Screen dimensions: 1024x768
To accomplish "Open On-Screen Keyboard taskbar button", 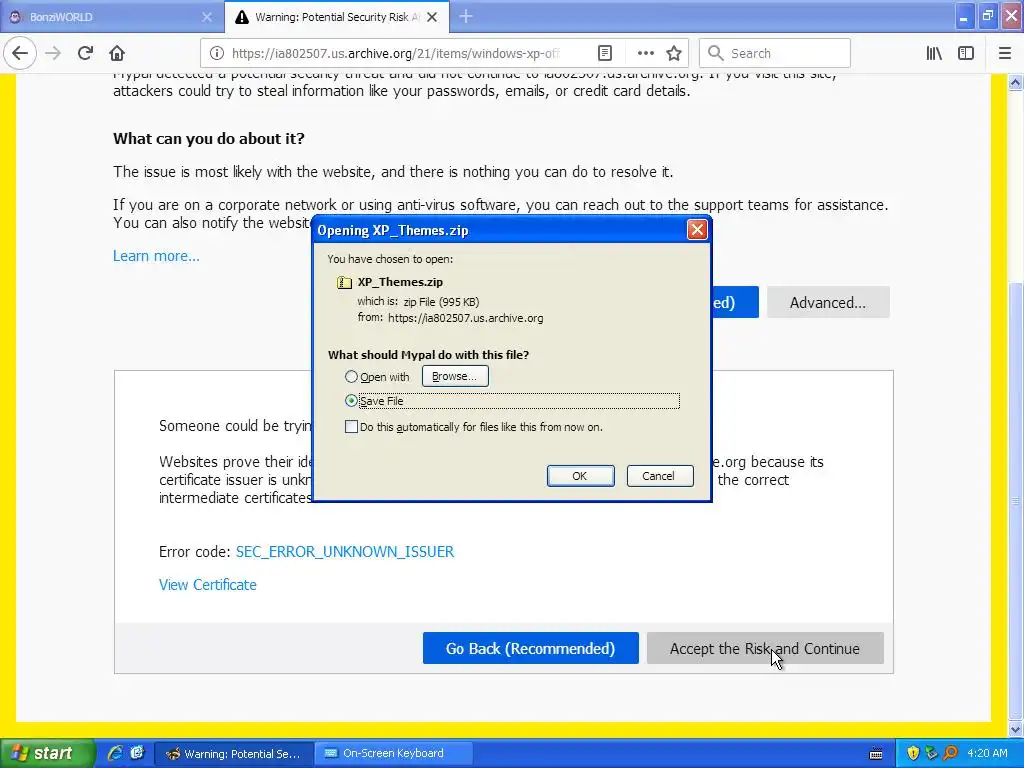I will [x=394, y=754].
